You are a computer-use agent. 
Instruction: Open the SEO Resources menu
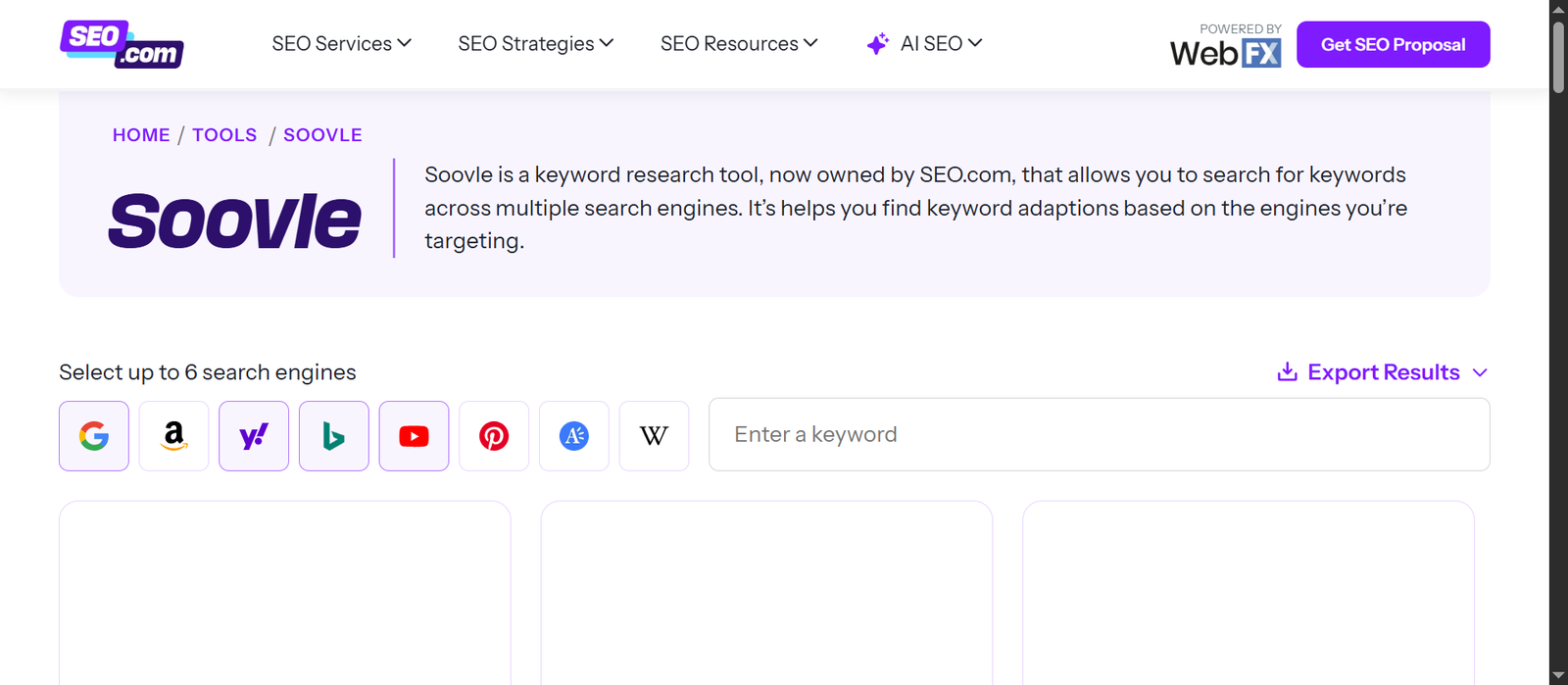point(739,44)
